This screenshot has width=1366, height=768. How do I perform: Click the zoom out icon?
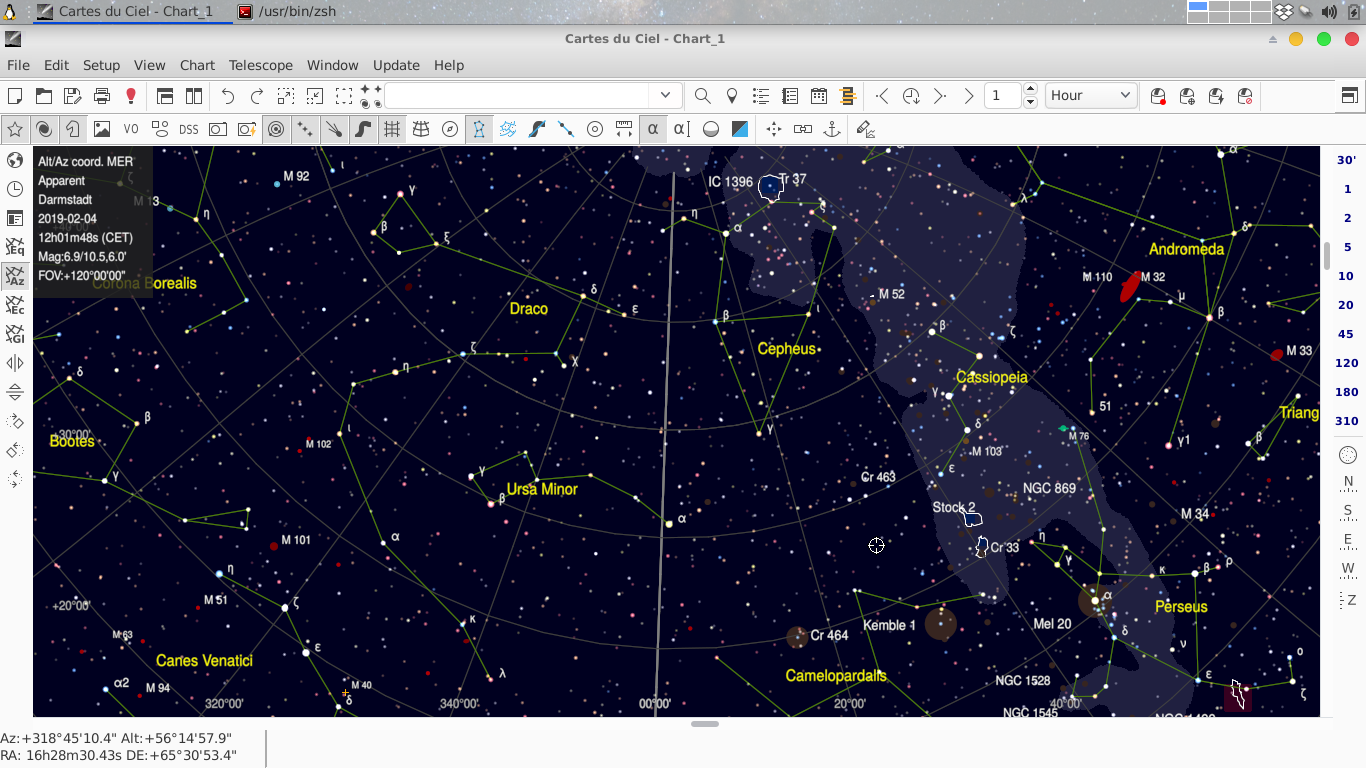pos(315,96)
